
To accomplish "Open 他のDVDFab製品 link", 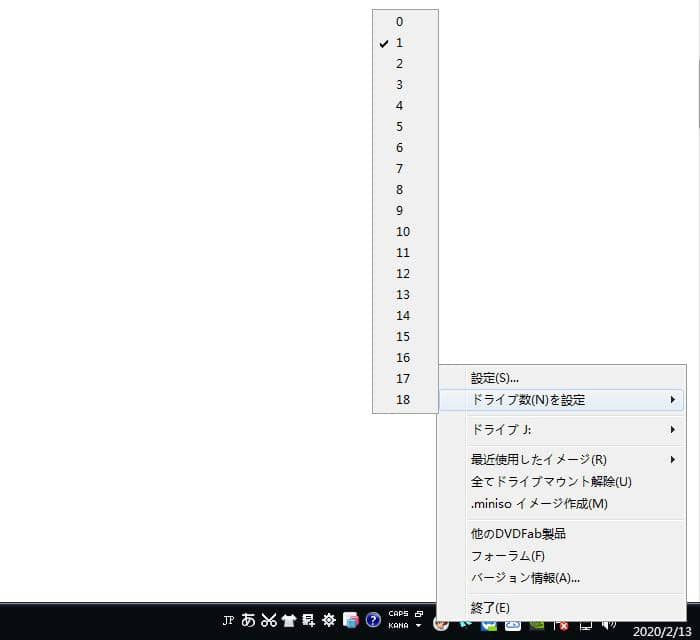I will [562, 534].
